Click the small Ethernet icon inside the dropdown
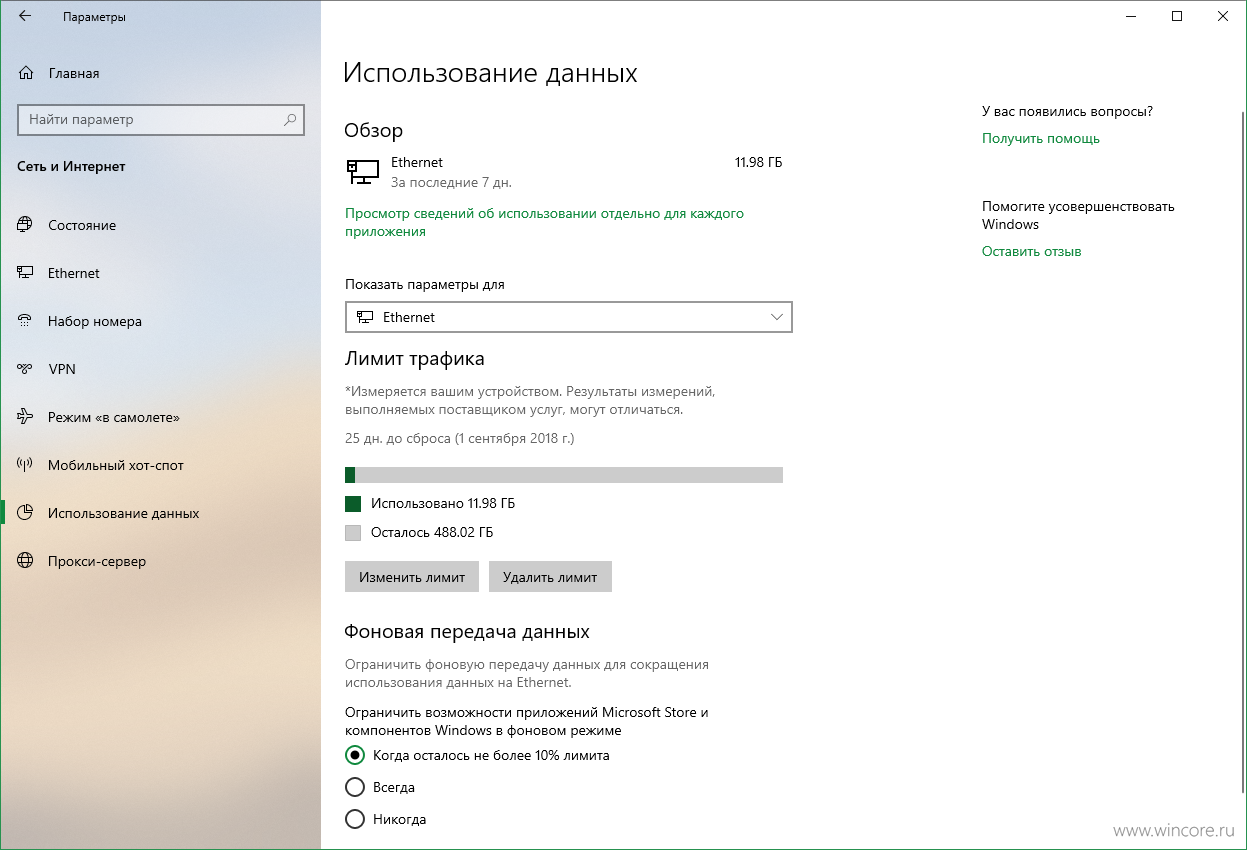Viewport: 1247px width, 850px height. click(365, 317)
